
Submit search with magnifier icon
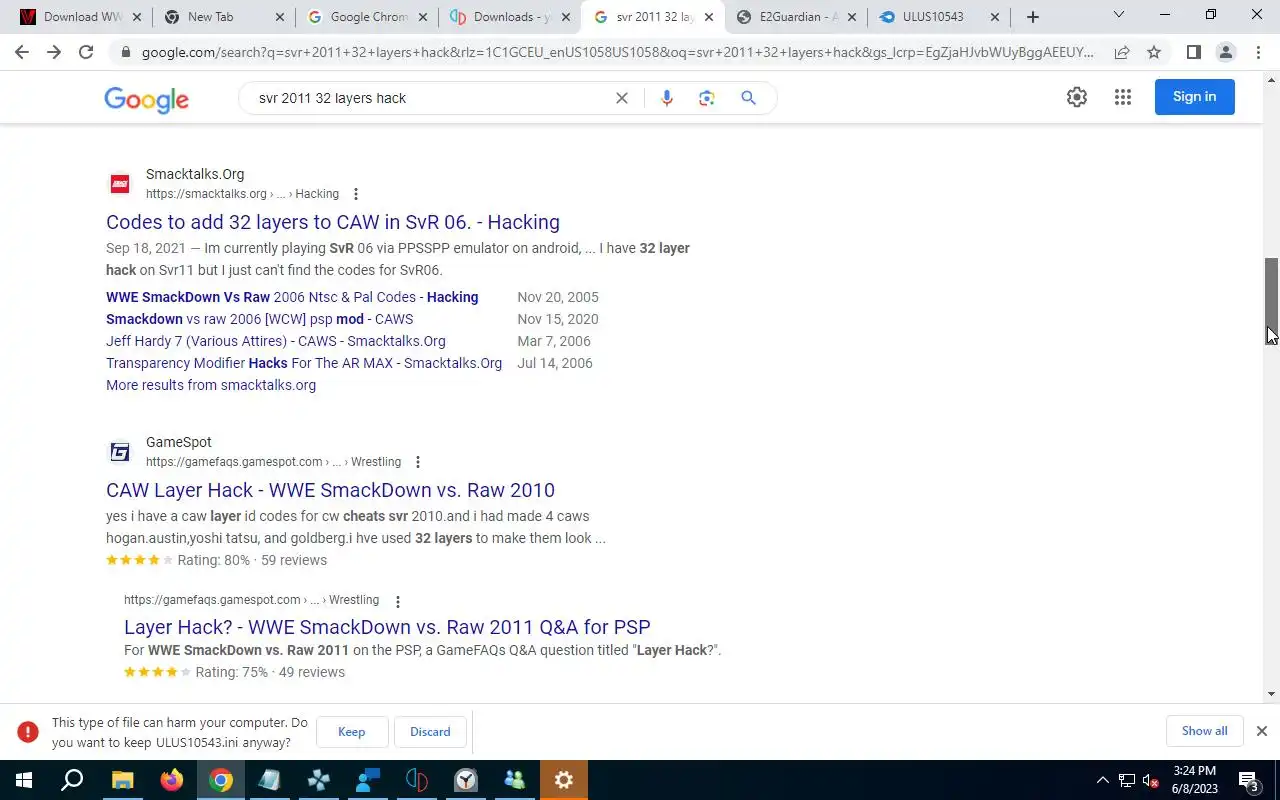(x=748, y=98)
